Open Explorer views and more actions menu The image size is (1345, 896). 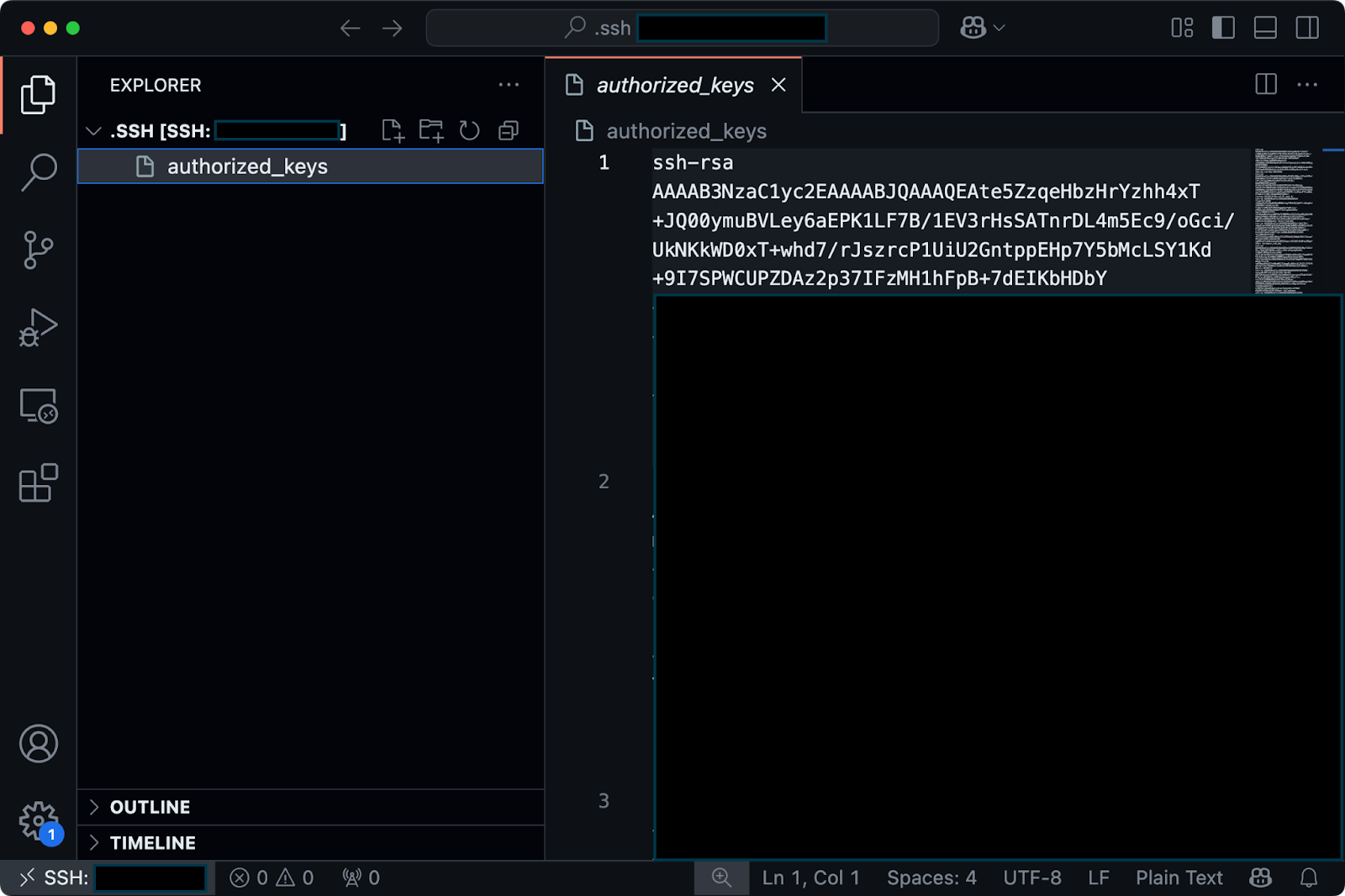[509, 85]
